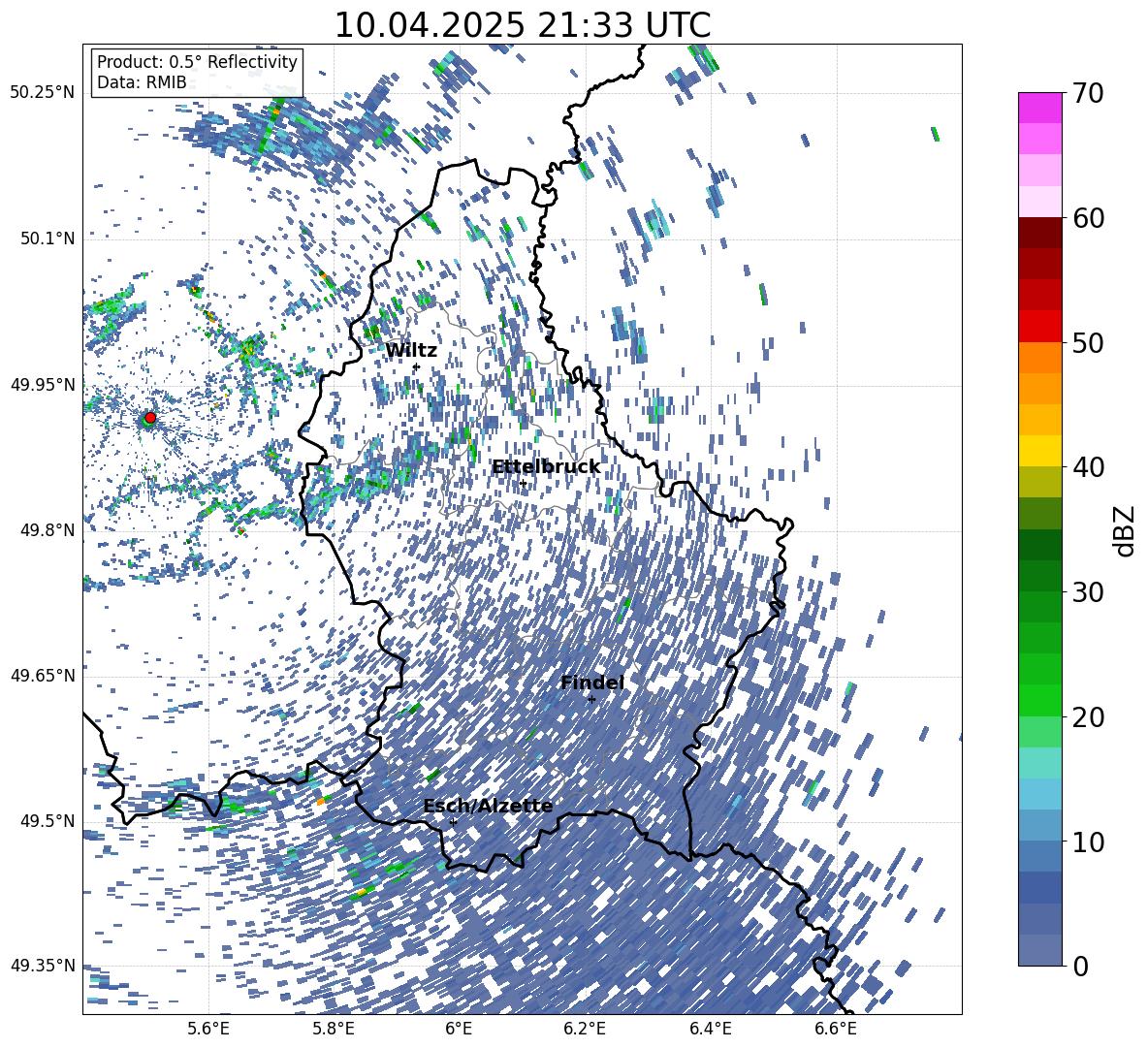
Task: Click the Wiltz city label
Action: pyautogui.click(x=411, y=351)
